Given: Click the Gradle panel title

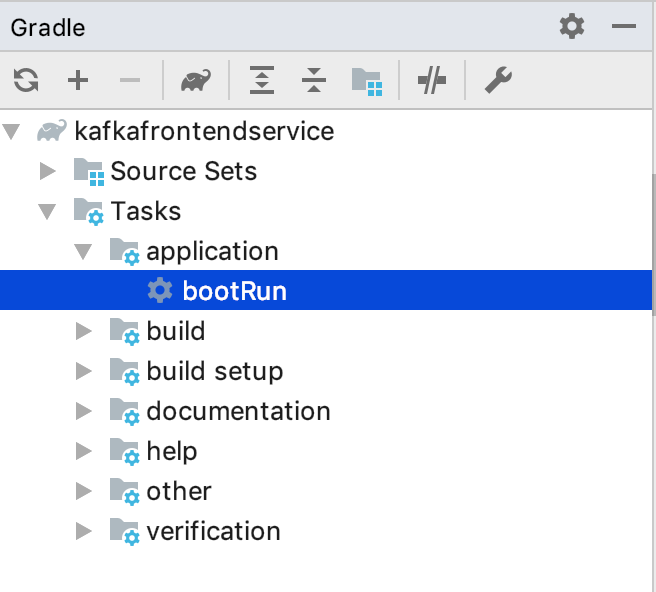Looking at the screenshot, I should (x=48, y=27).
